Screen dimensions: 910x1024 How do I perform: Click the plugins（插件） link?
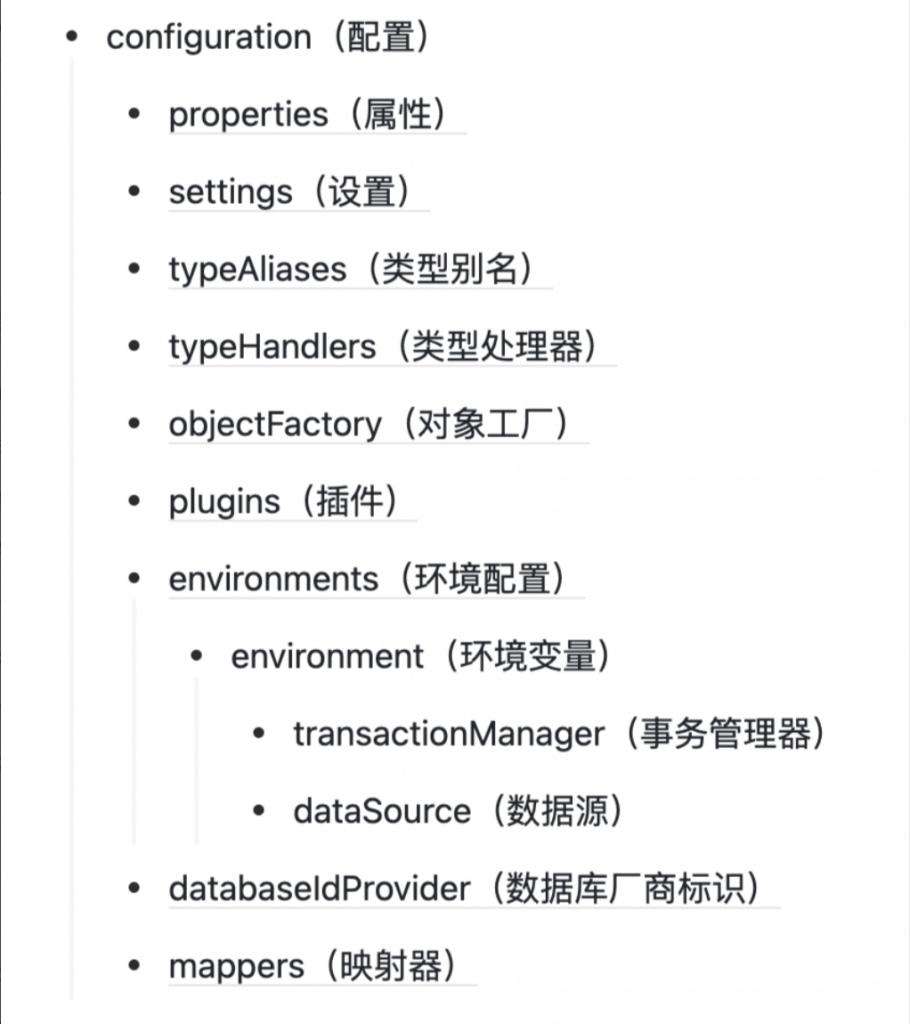(291, 501)
